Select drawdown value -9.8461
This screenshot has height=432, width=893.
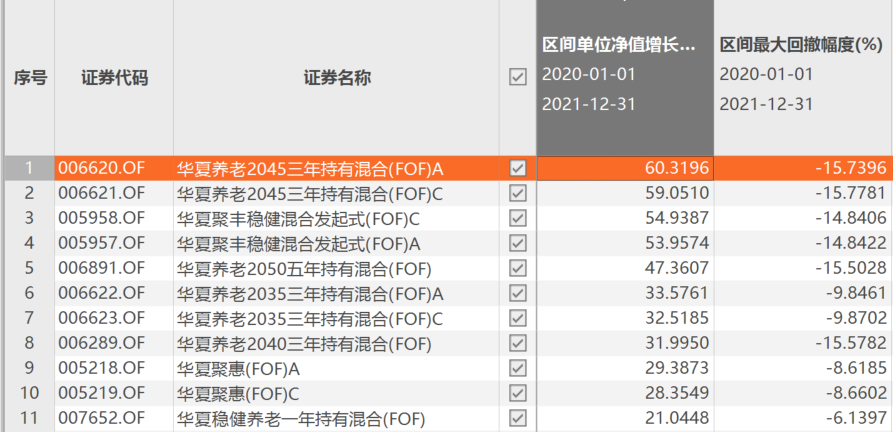(855, 293)
